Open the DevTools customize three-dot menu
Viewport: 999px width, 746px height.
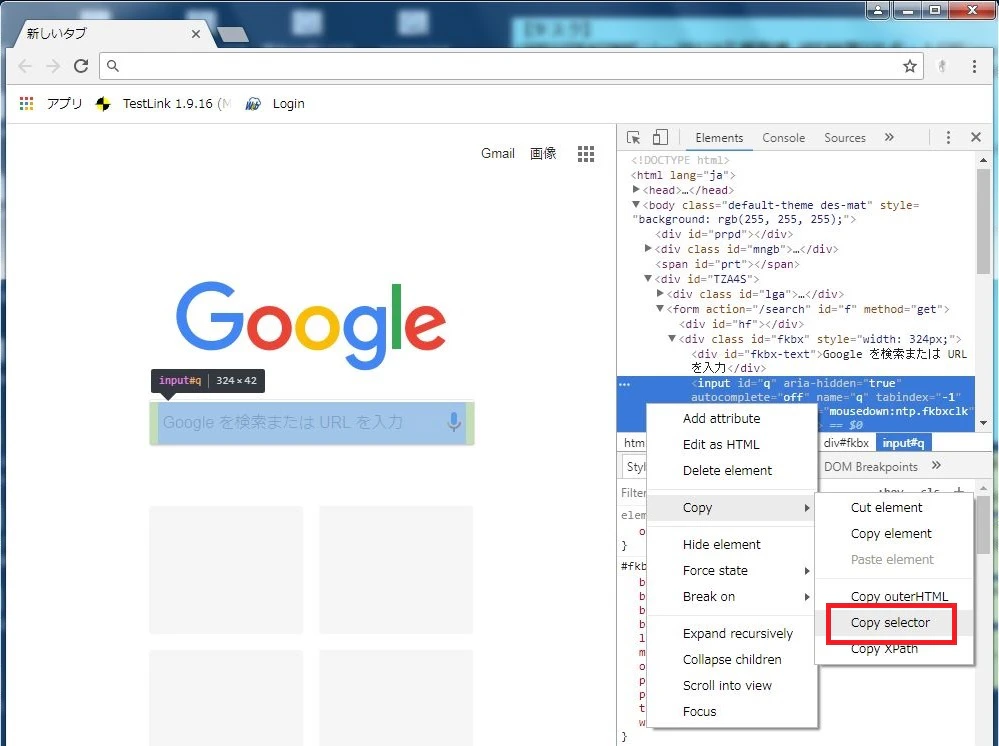tap(948, 138)
